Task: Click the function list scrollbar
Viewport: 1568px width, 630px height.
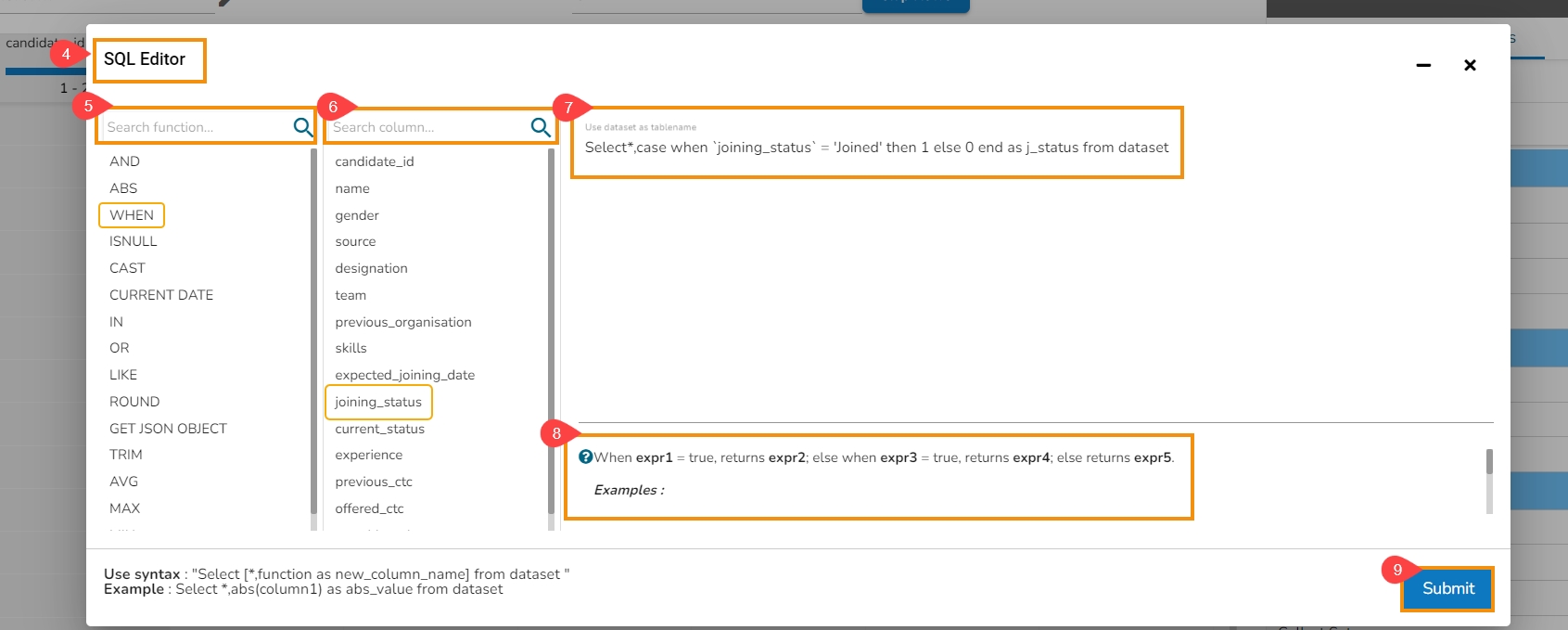Action: click(313, 331)
